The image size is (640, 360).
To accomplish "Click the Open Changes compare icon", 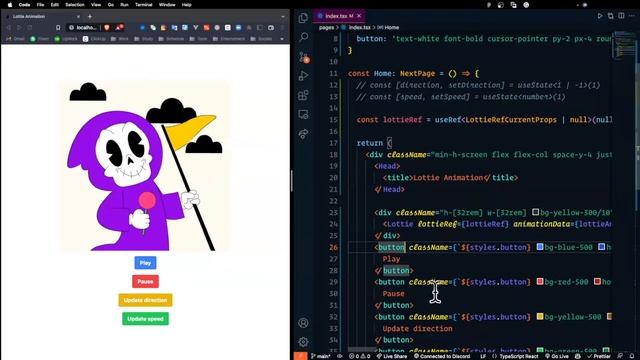I will click(611, 16).
